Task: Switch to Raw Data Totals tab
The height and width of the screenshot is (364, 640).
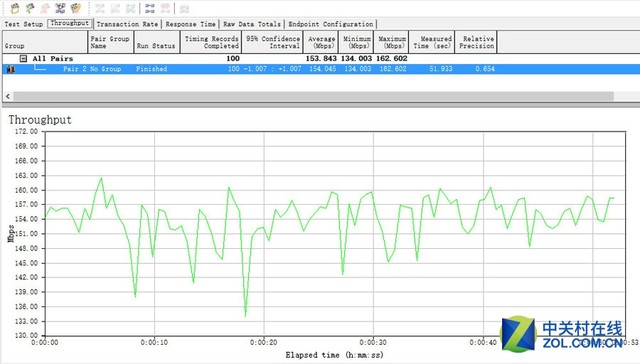Action: [252, 24]
